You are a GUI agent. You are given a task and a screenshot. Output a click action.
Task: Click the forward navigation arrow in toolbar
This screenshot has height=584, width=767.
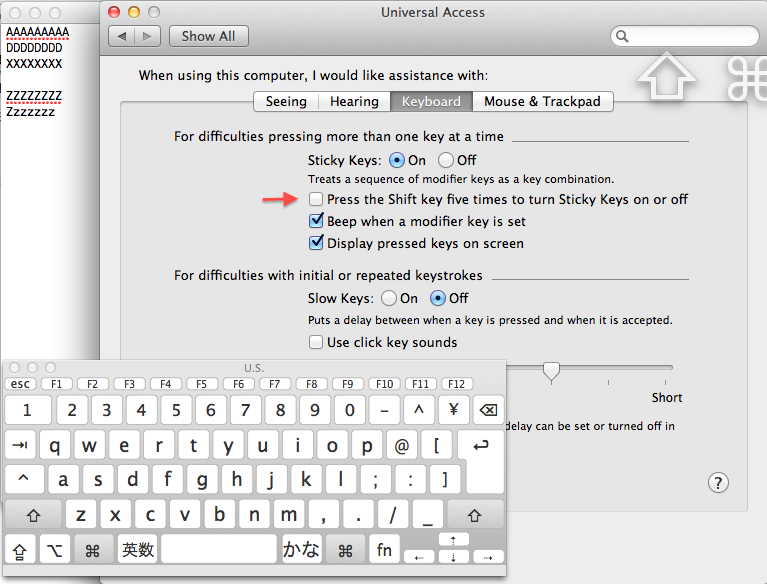pyautogui.click(x=148, y=36)
